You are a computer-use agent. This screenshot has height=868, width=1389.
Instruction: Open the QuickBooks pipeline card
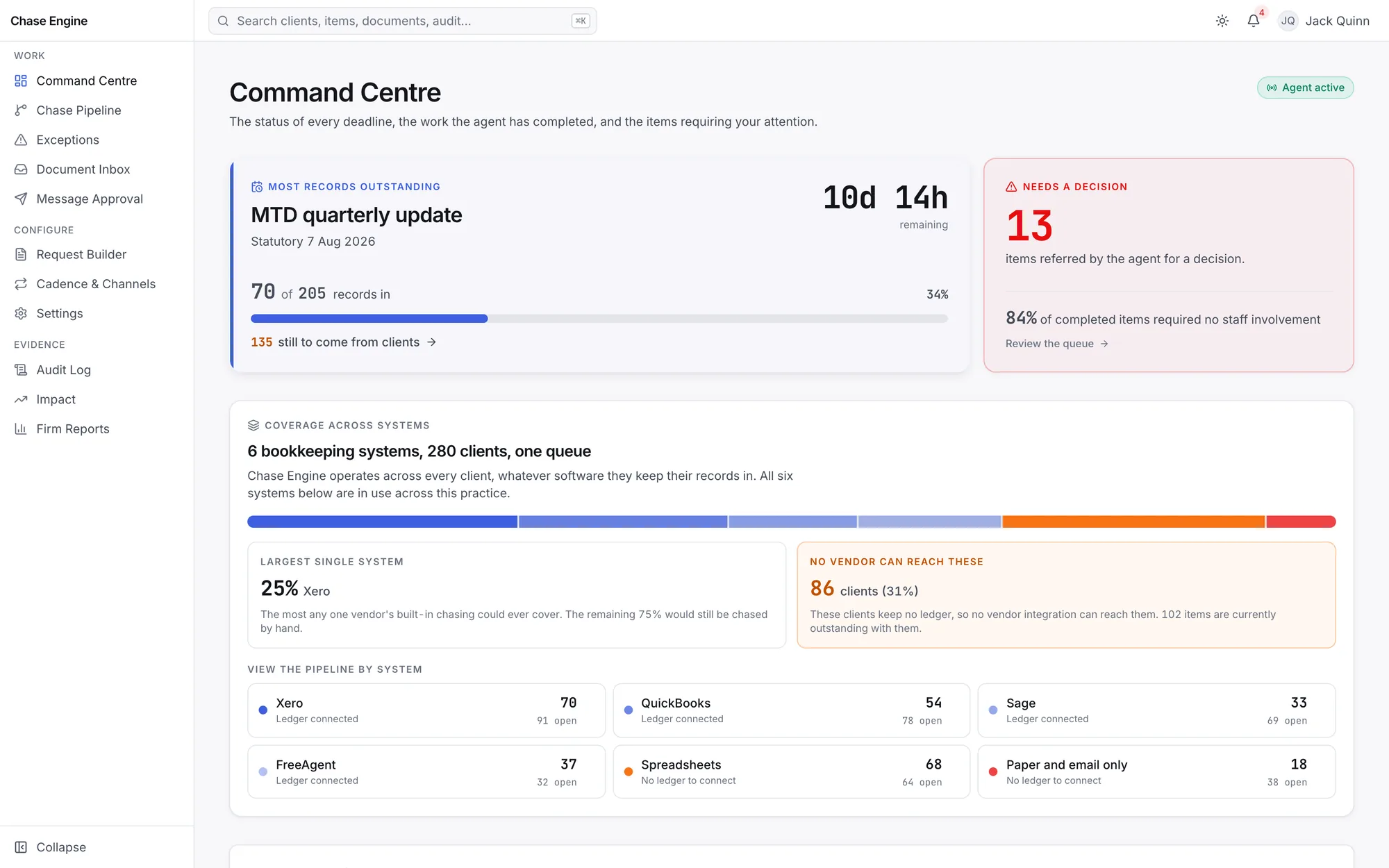(791, 710)
